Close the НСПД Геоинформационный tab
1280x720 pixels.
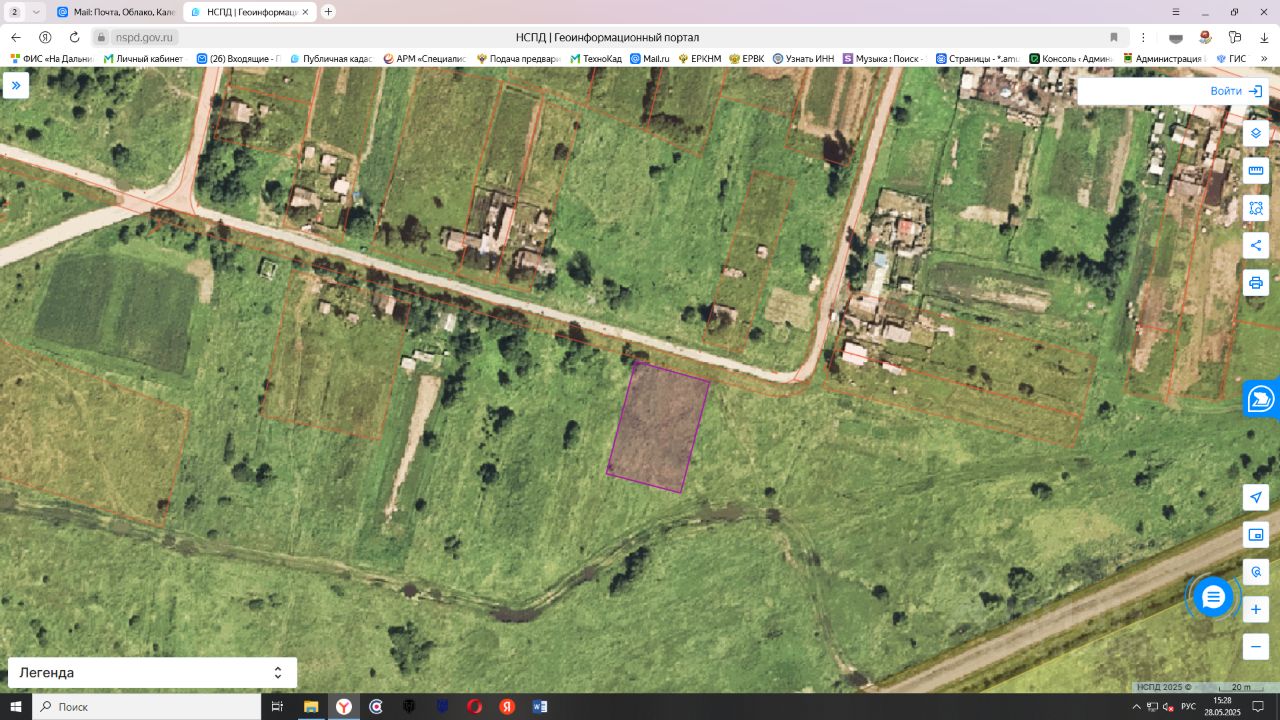click(305, 12)
